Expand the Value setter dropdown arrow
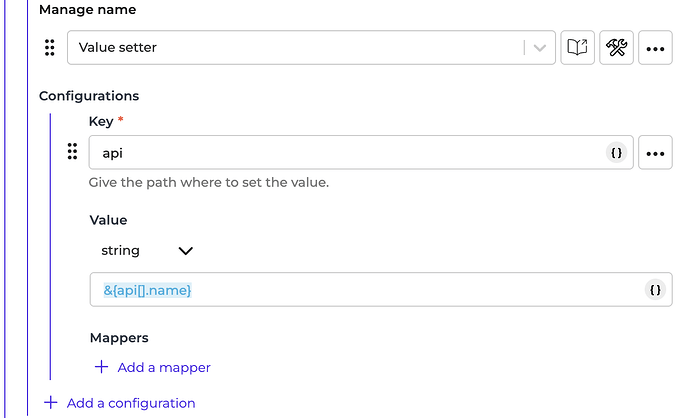Viewport: 690px width, 418px height. [x=540, y=47]
